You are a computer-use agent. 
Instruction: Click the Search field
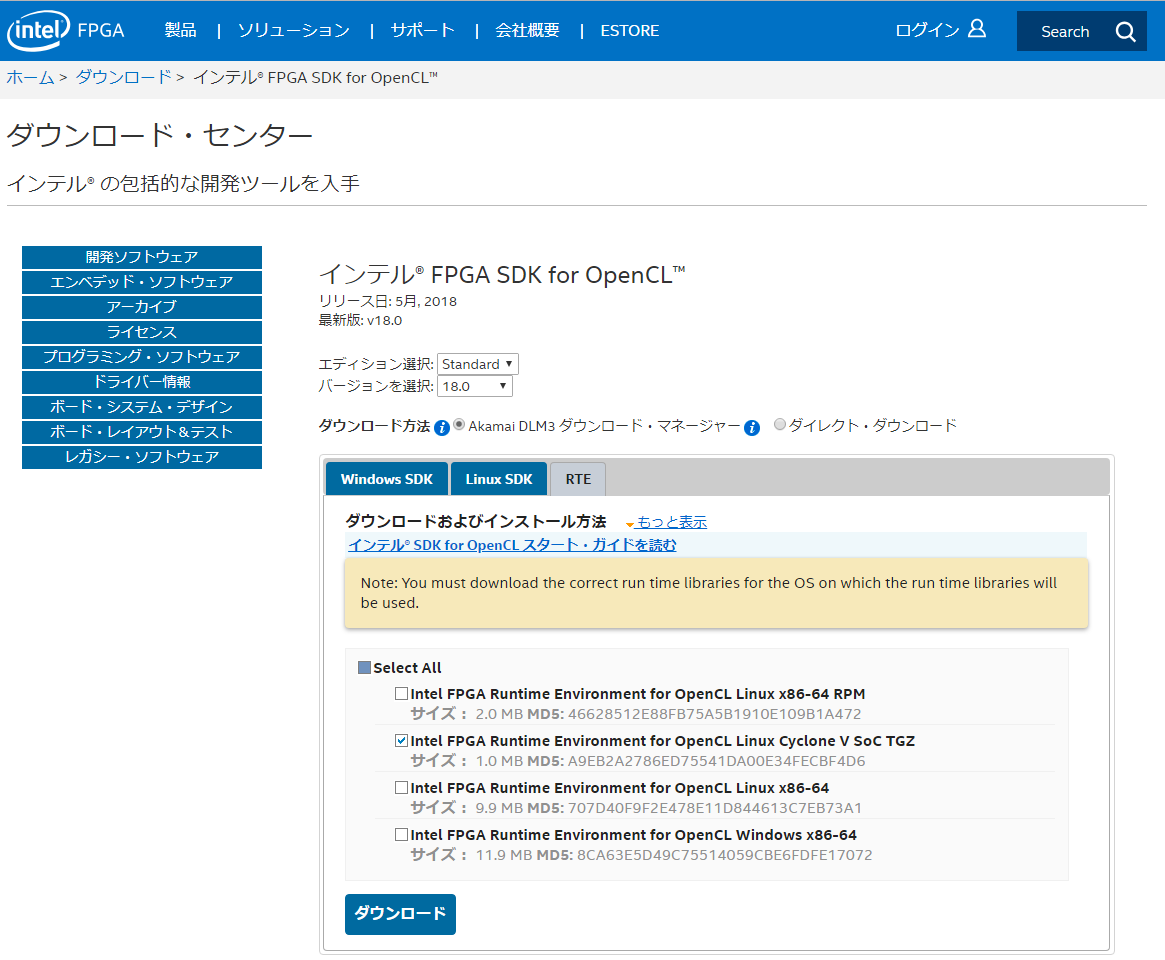click(x=1065, y=31)
